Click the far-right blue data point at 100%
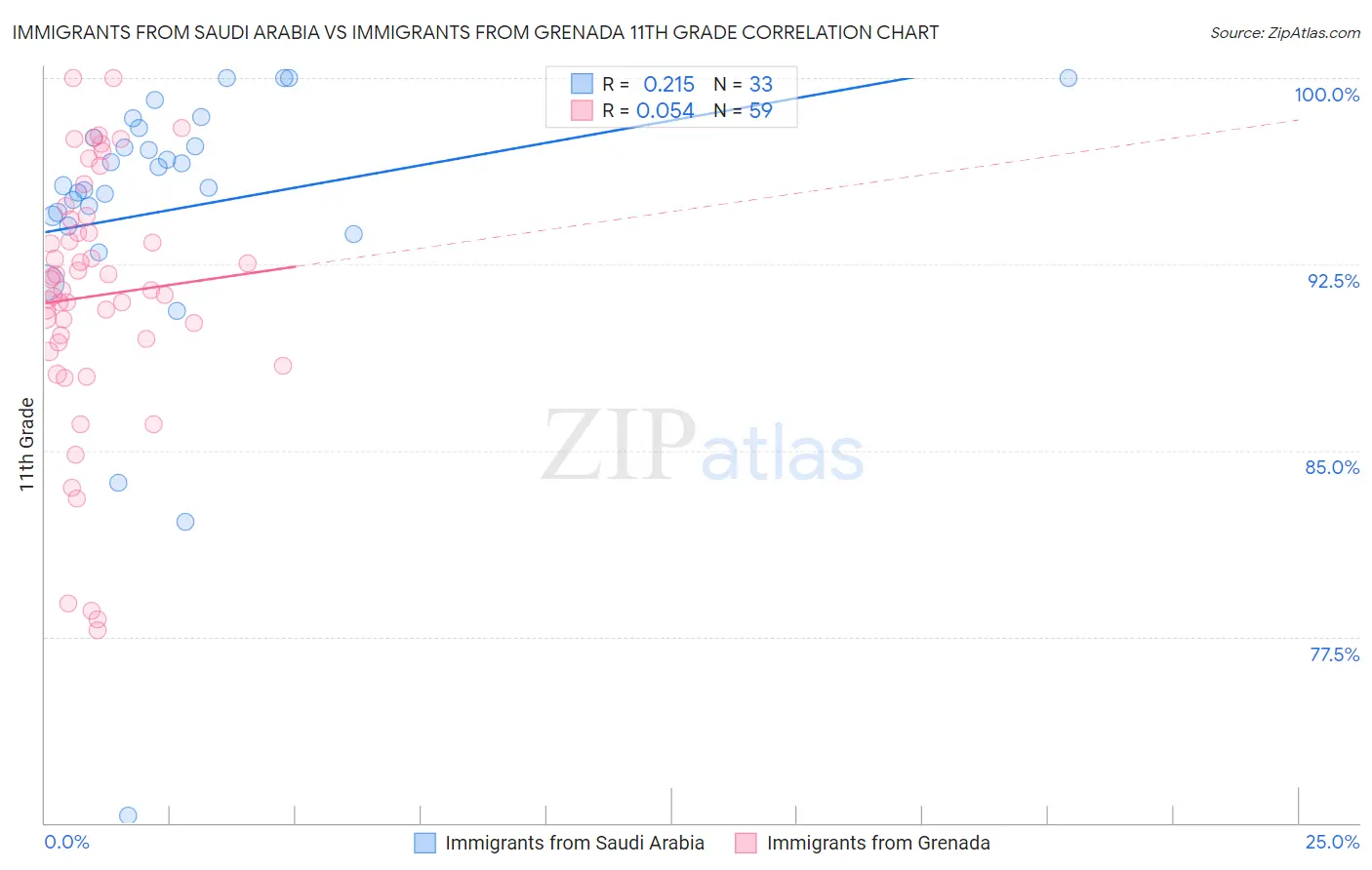 pos(1069,78)
